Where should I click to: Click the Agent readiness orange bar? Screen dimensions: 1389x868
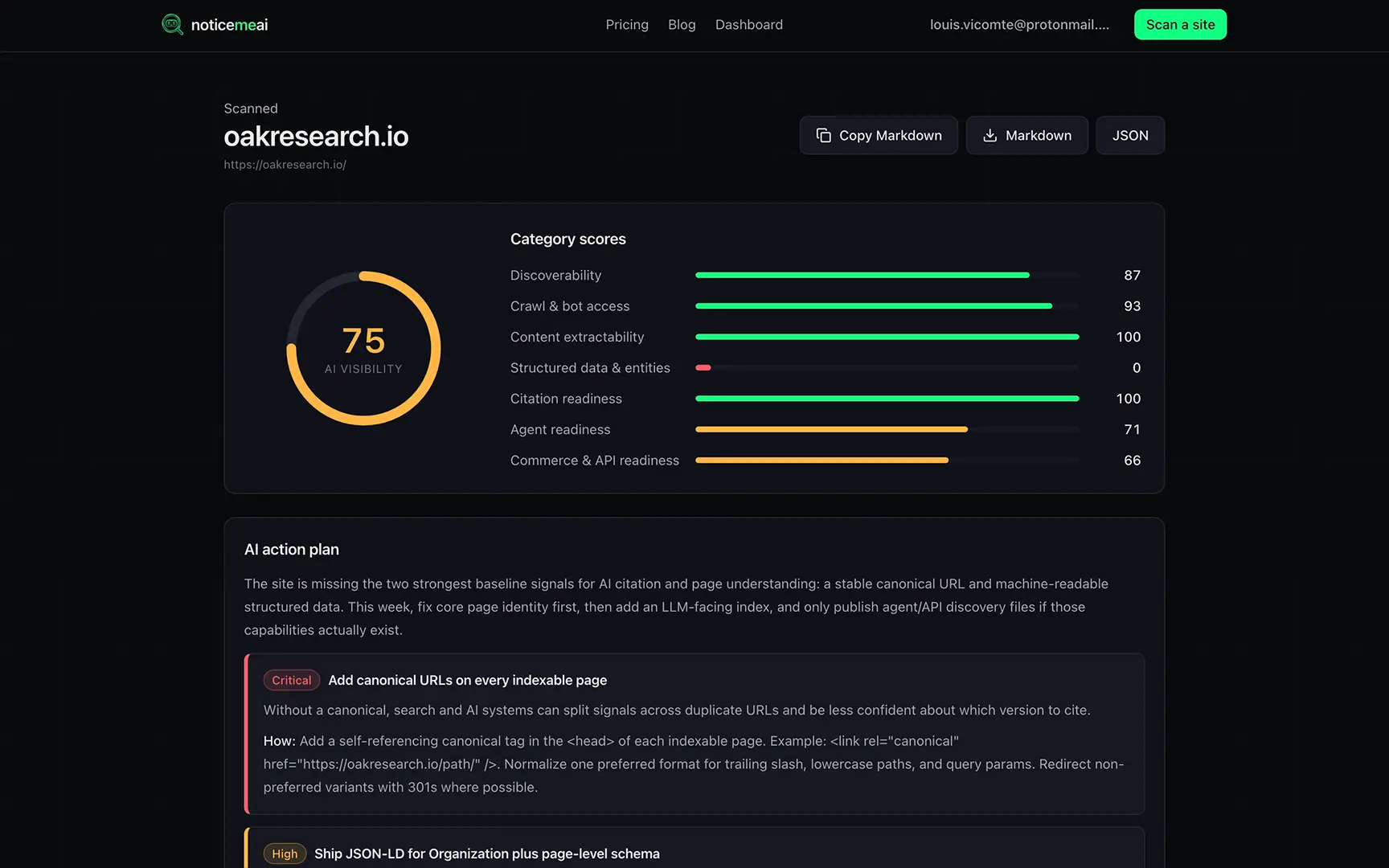pyautogui.click(x=831, y=429)
